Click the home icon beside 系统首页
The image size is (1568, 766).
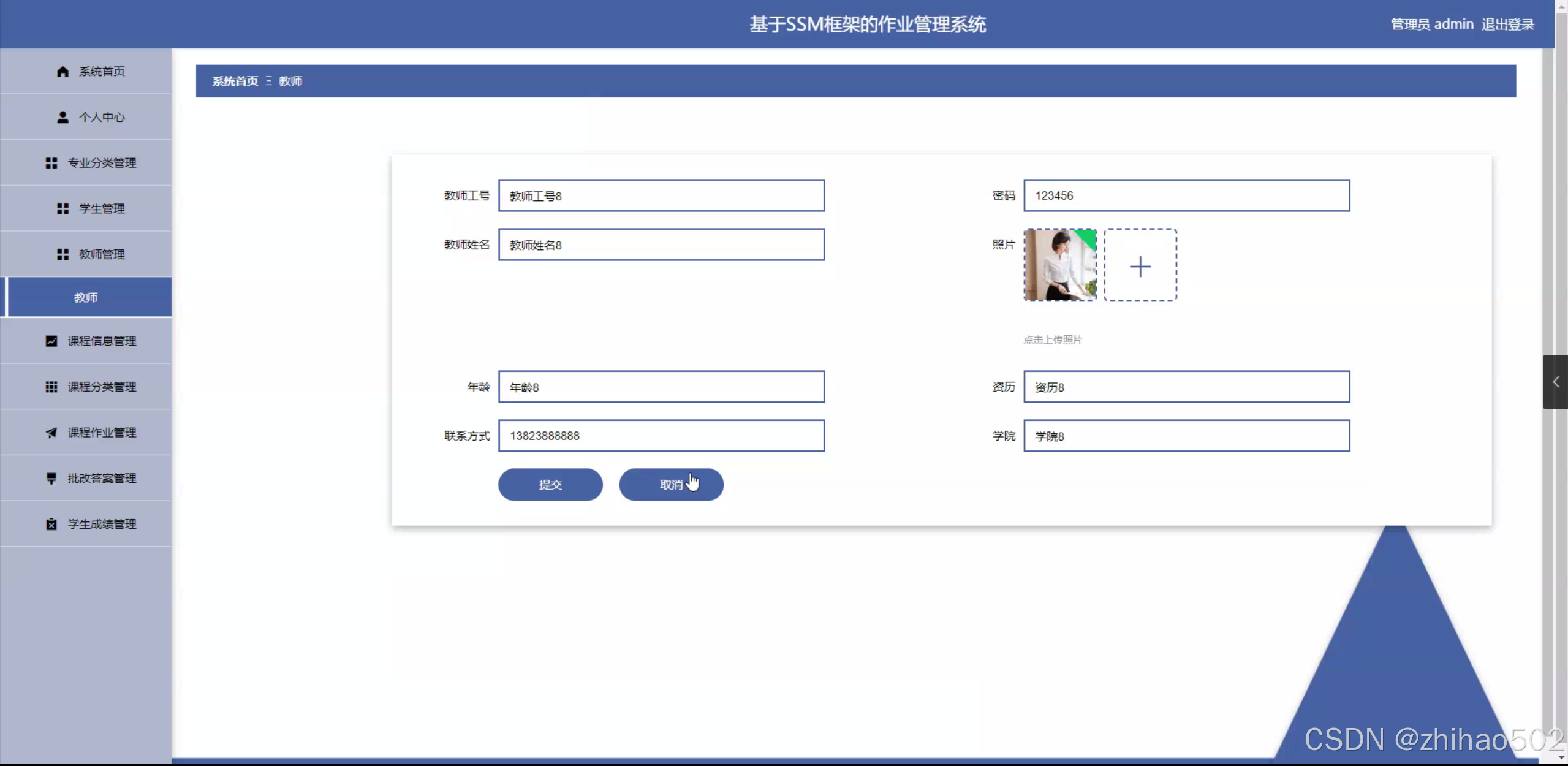click(x=62, y=72)
